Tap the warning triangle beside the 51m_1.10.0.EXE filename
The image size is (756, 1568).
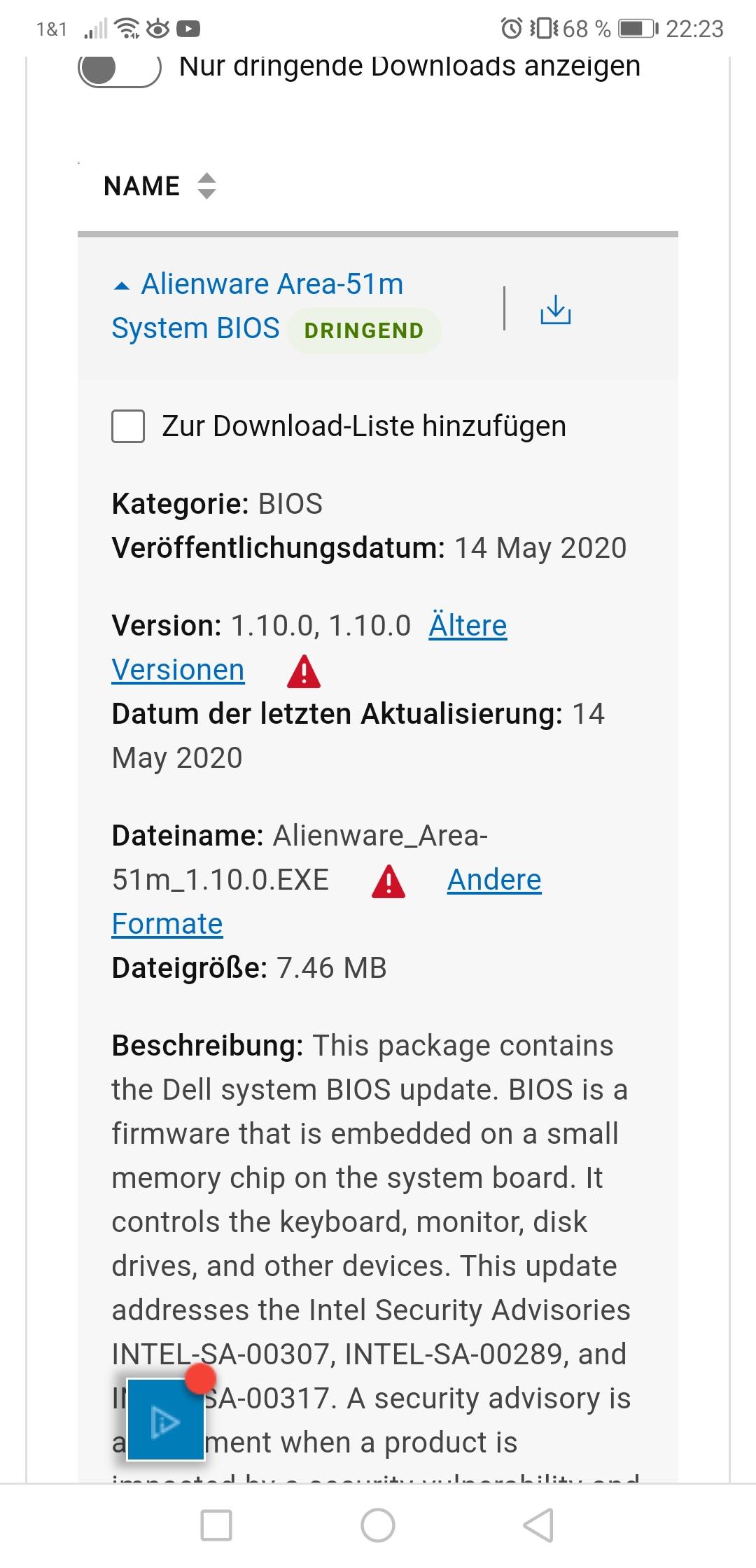(388, 881)
